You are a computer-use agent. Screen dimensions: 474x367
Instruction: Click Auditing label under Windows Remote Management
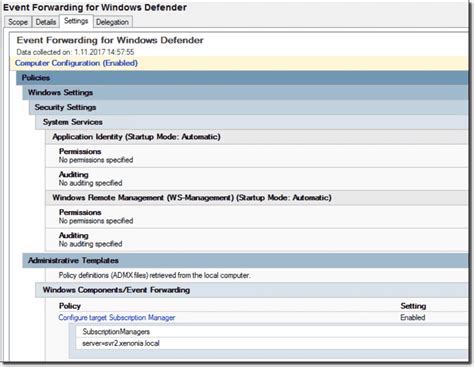[x=74, y=236]
